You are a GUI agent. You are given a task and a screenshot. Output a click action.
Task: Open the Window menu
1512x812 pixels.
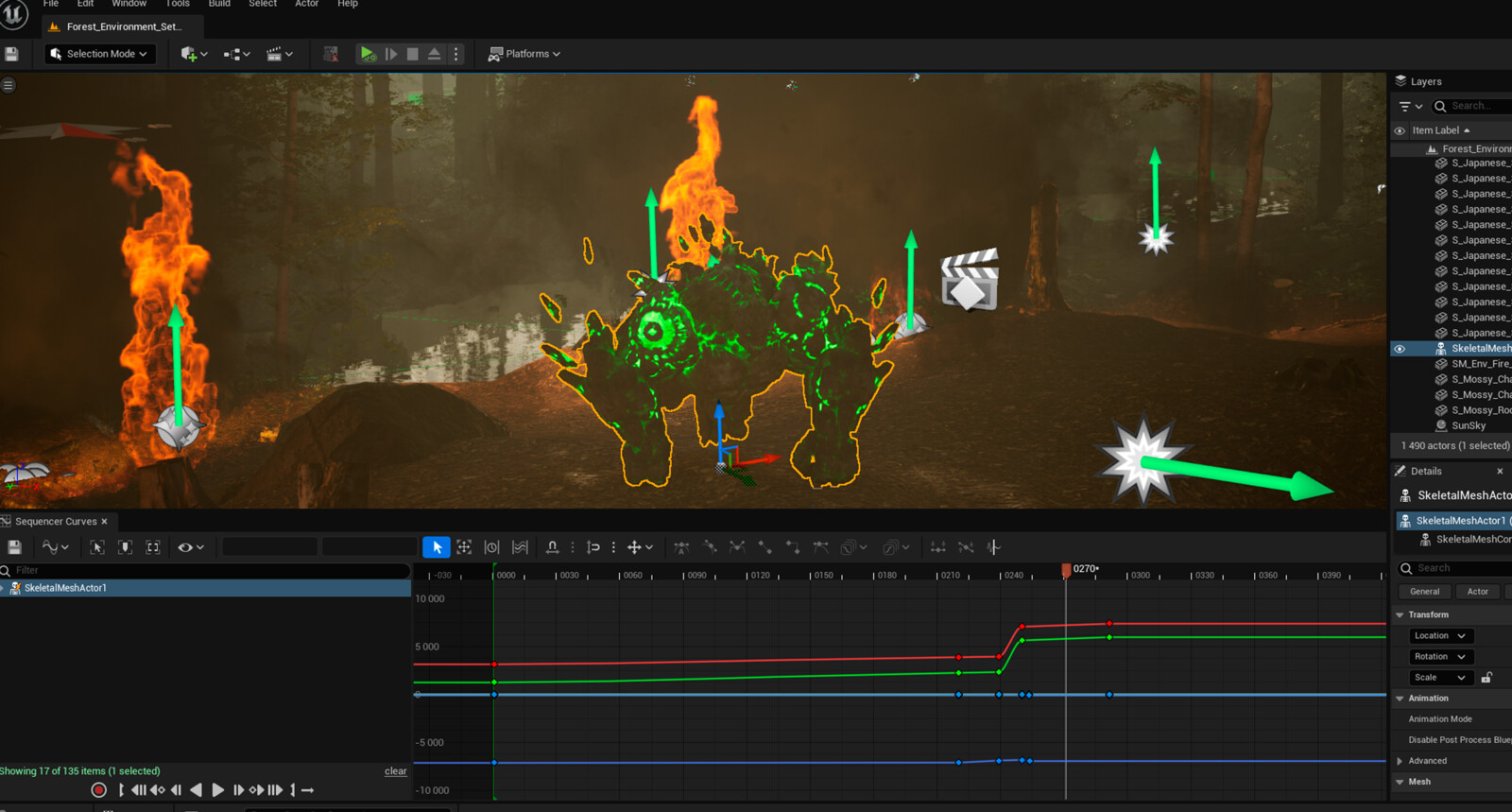click(x=129, y=4)
